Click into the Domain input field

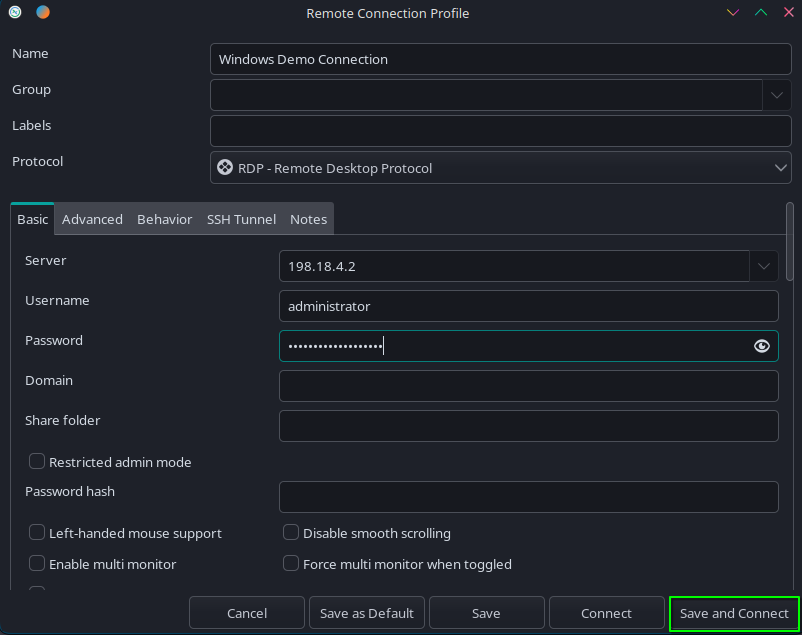(x=528, y=386)
